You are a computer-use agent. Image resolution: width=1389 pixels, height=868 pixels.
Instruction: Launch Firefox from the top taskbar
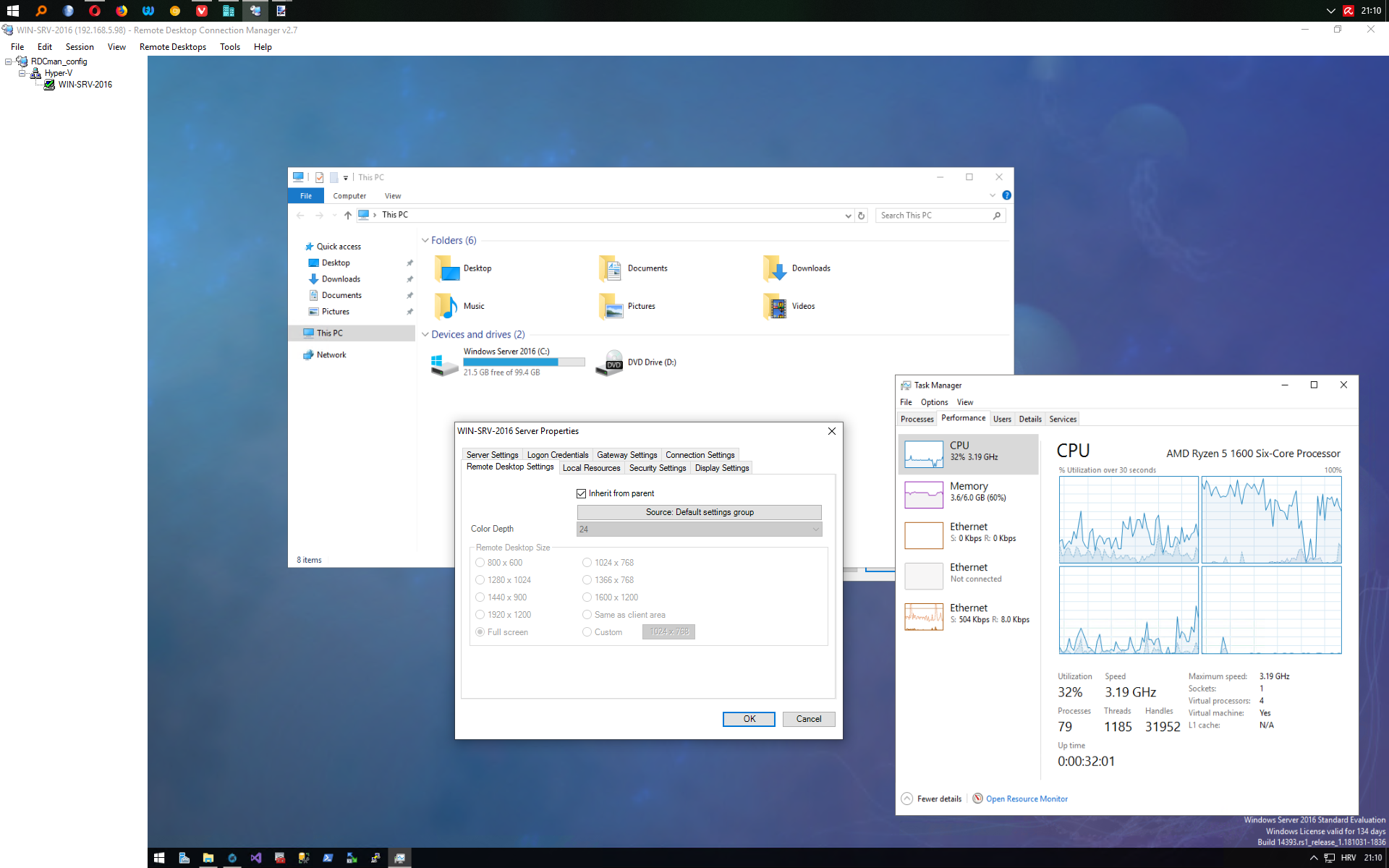pos(122,11)
